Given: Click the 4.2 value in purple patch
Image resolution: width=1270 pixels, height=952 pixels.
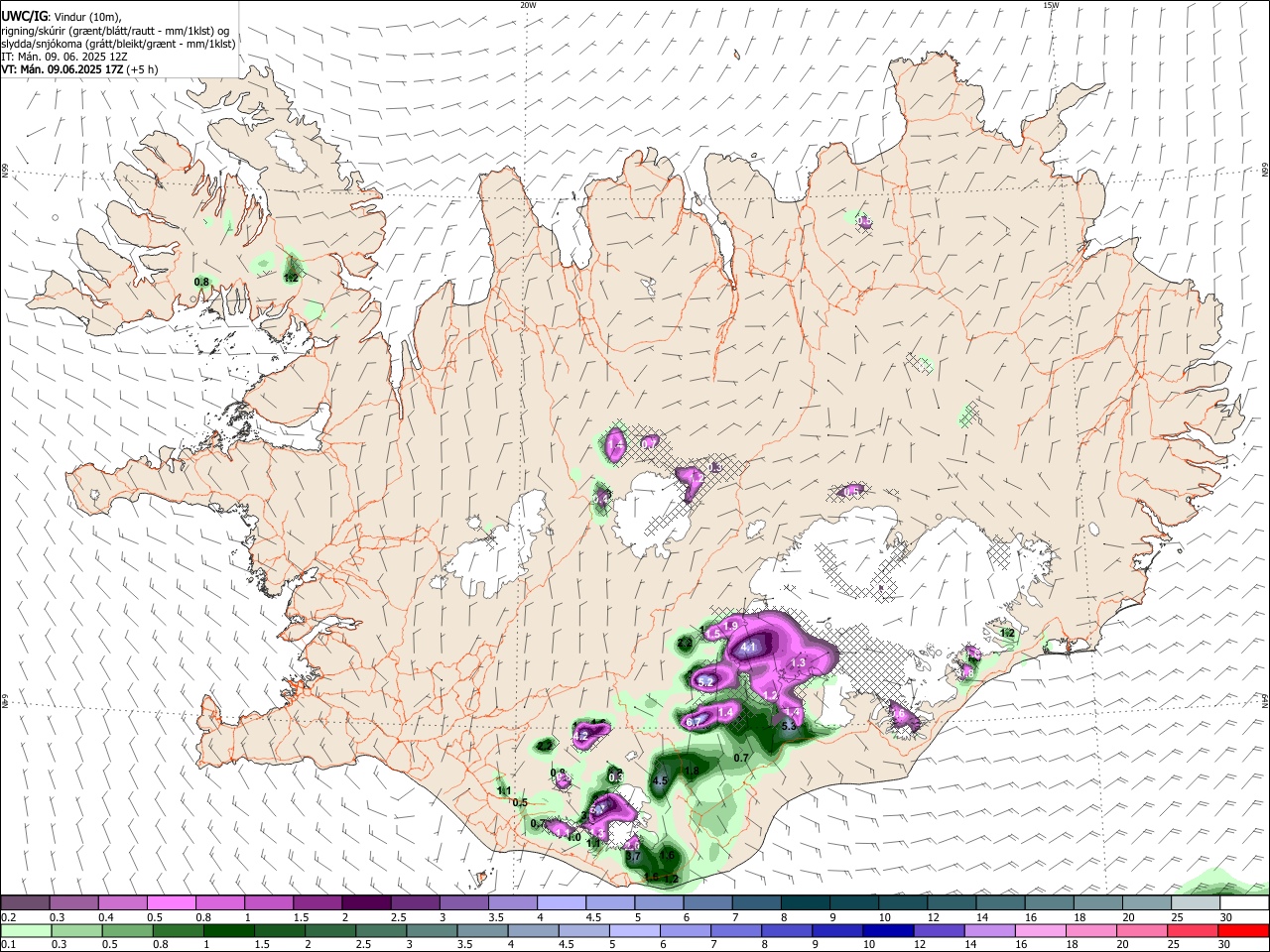Looking at the screenshot, I should tap(580, 736).
